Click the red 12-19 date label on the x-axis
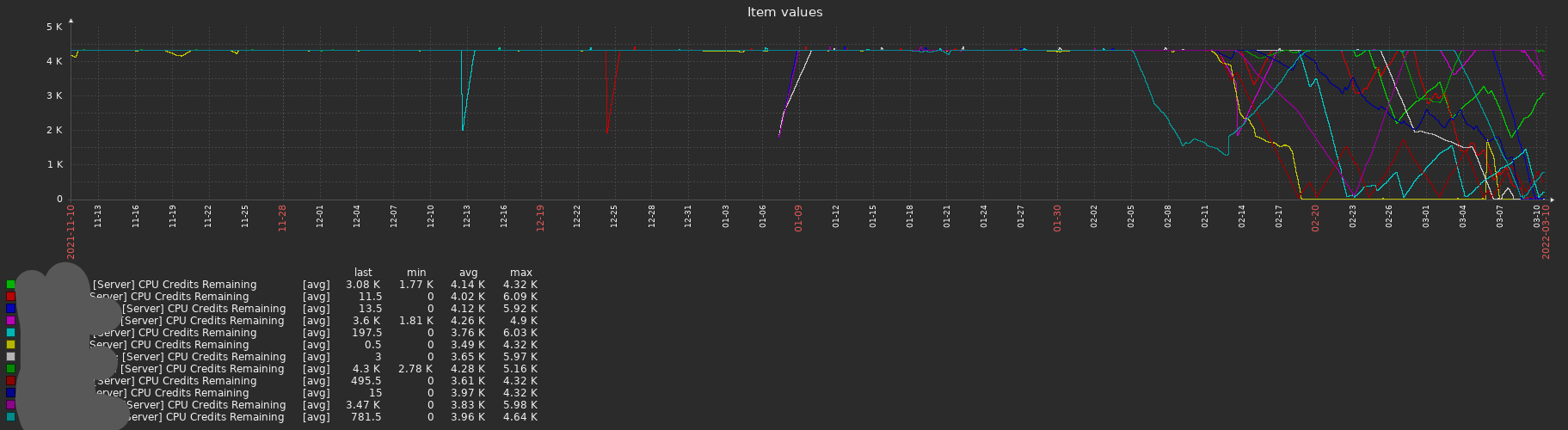The height and width of the screenshot is (430, 1568). click(x=540, y=218)
